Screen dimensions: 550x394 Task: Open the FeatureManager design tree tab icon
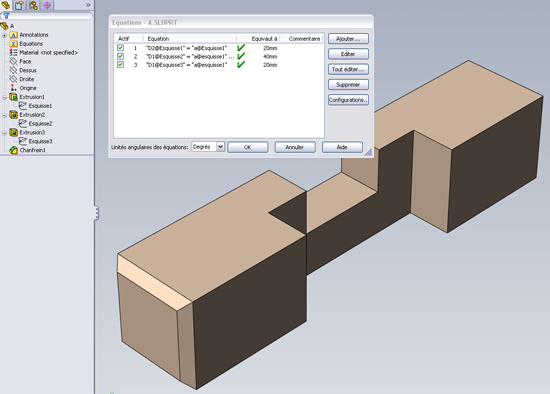(x=6, y=5)
